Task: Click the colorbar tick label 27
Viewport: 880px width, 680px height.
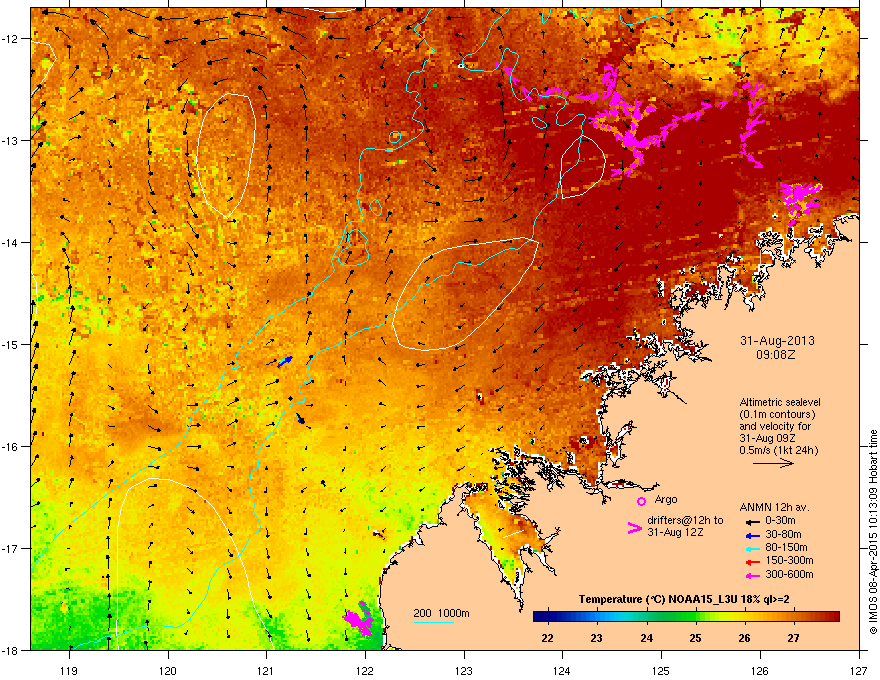Action: 793,638
